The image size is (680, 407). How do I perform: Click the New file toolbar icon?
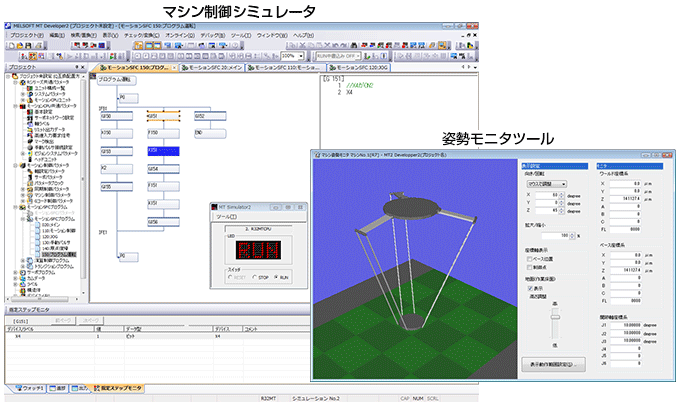click(12, 45)
